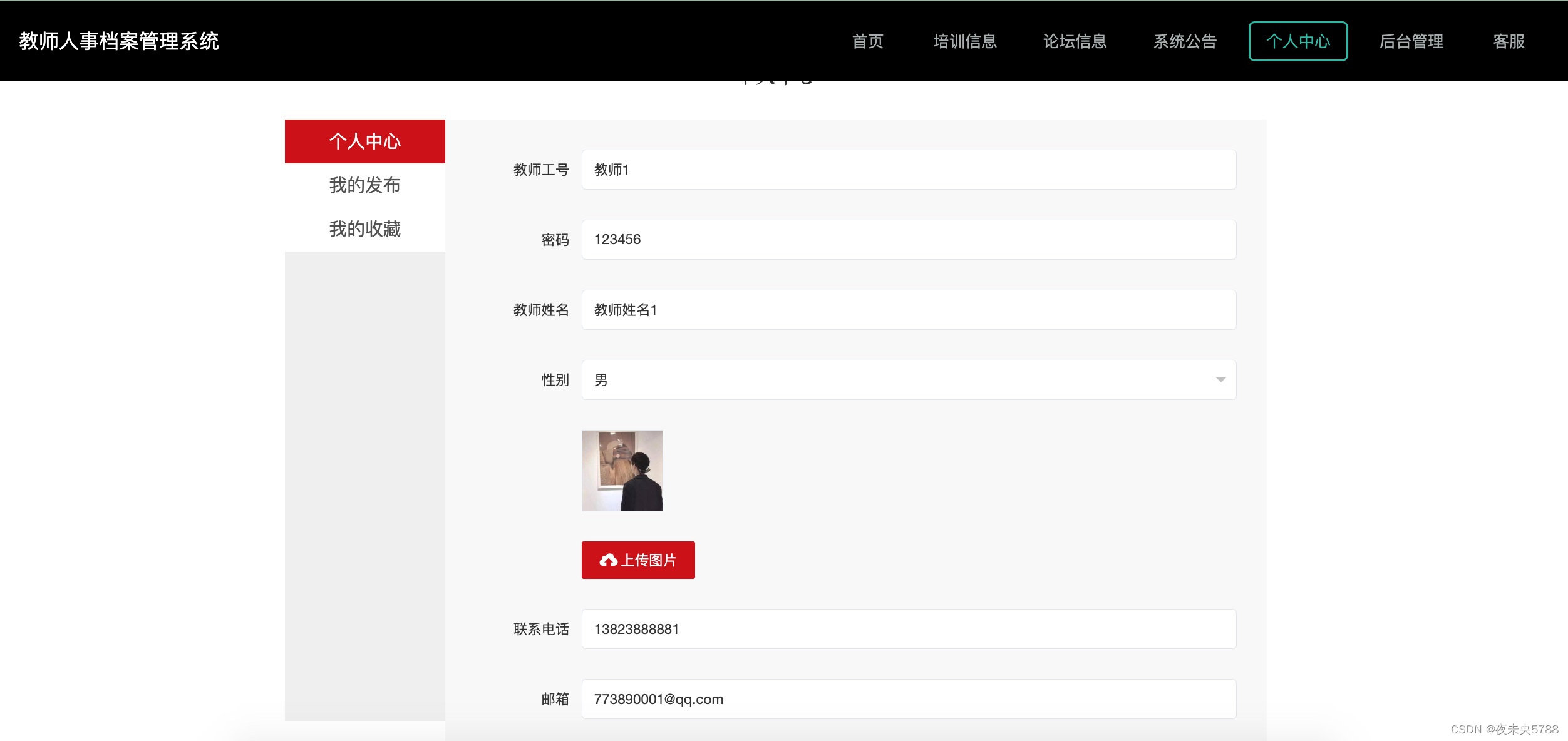Open 首页 in the top navigation
1568x741 pixels.
click(x=867, y=41)
